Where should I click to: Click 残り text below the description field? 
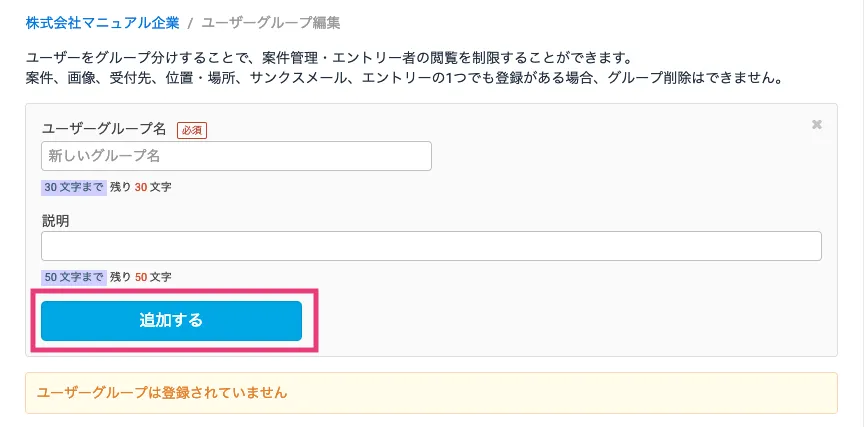click(120, 276)
